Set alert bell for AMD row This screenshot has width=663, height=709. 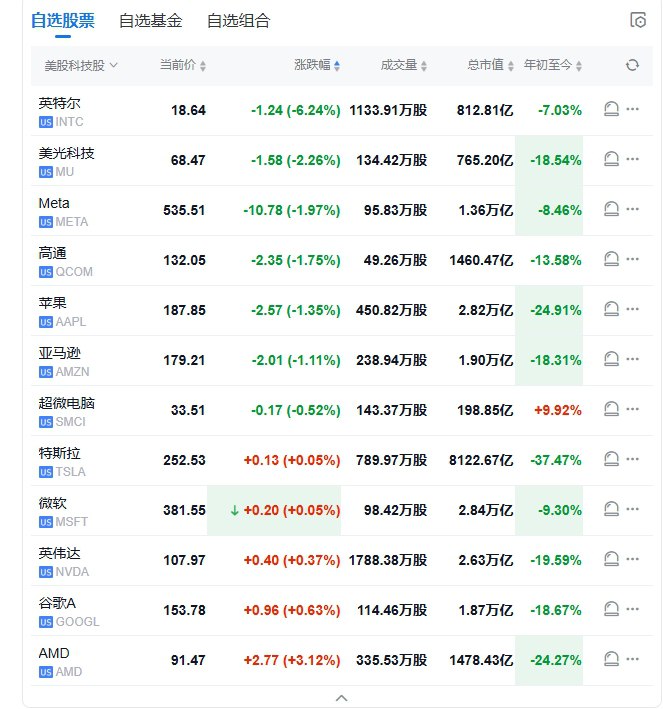tap(611, 659)
